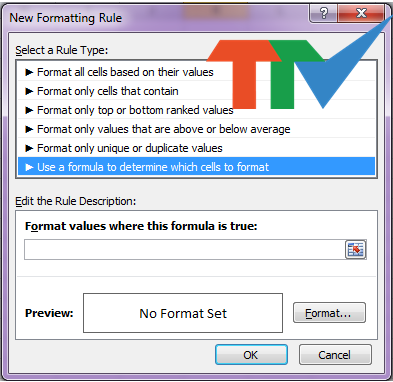Confirm the rule with the OK button
Screen dimensions: 393x382
(x=251, y=355)
